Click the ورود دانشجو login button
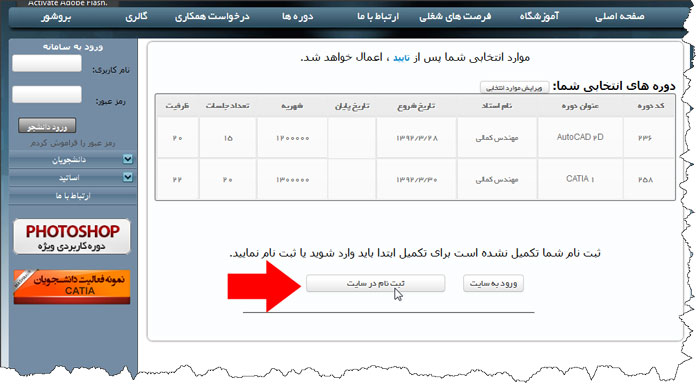 click(x=47, y=126)
